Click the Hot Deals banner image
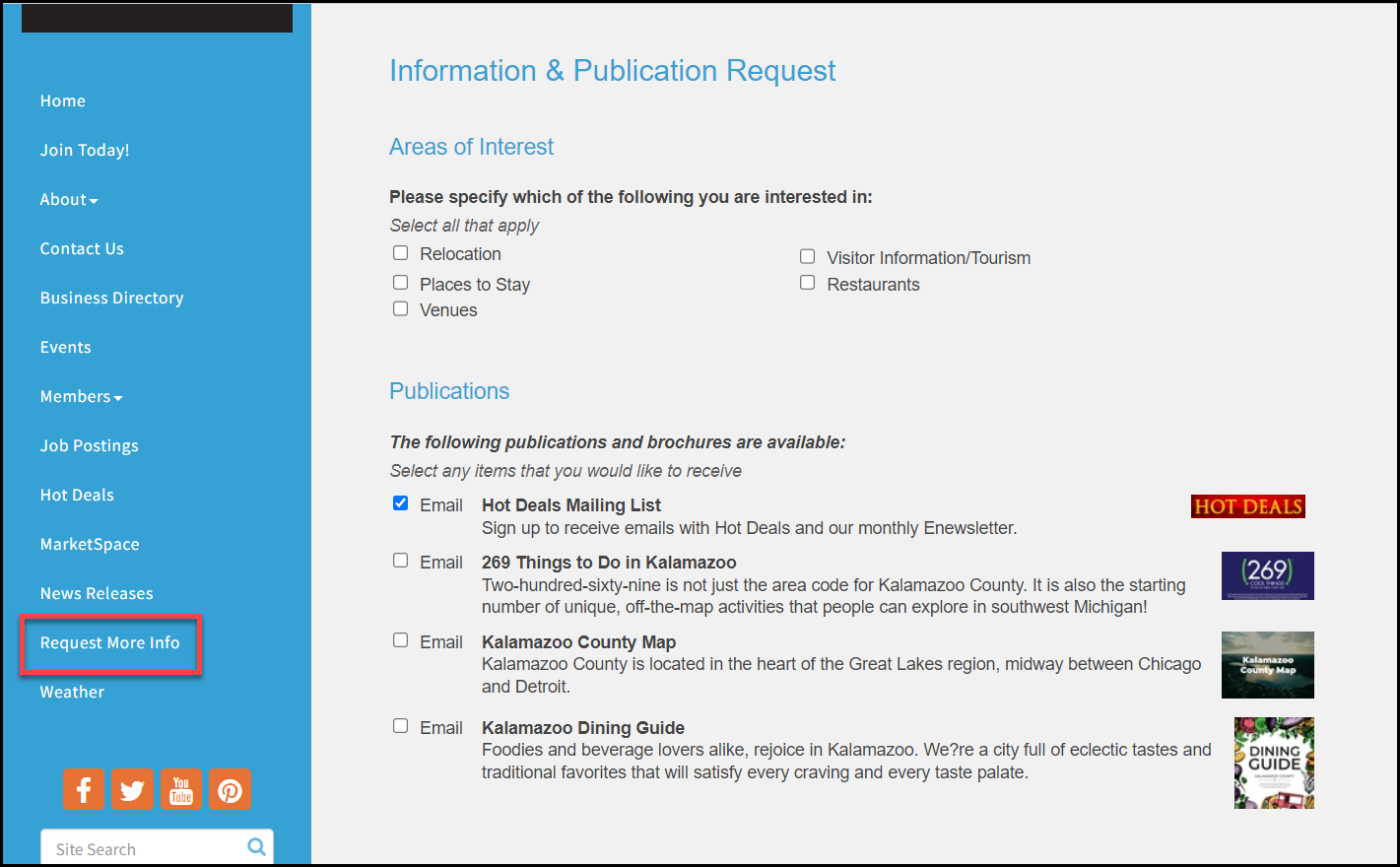Screen dimensions: 1400x867 (1248, 506)
